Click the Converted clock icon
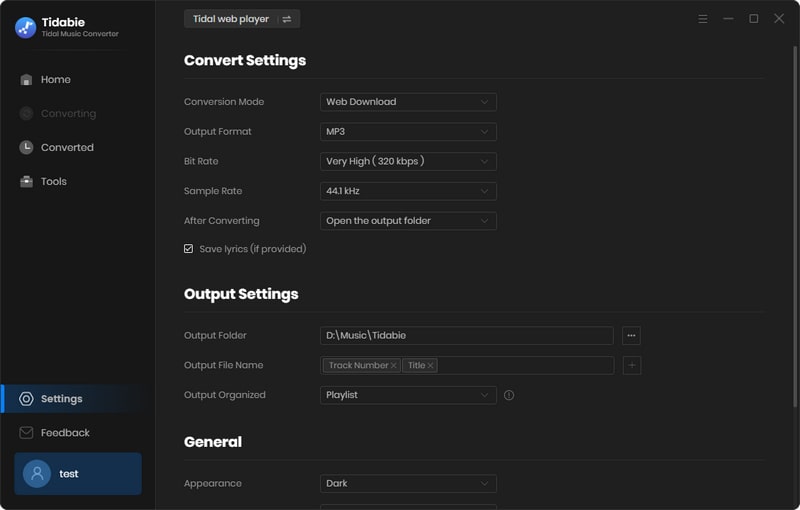 click(x=26, y=147)
